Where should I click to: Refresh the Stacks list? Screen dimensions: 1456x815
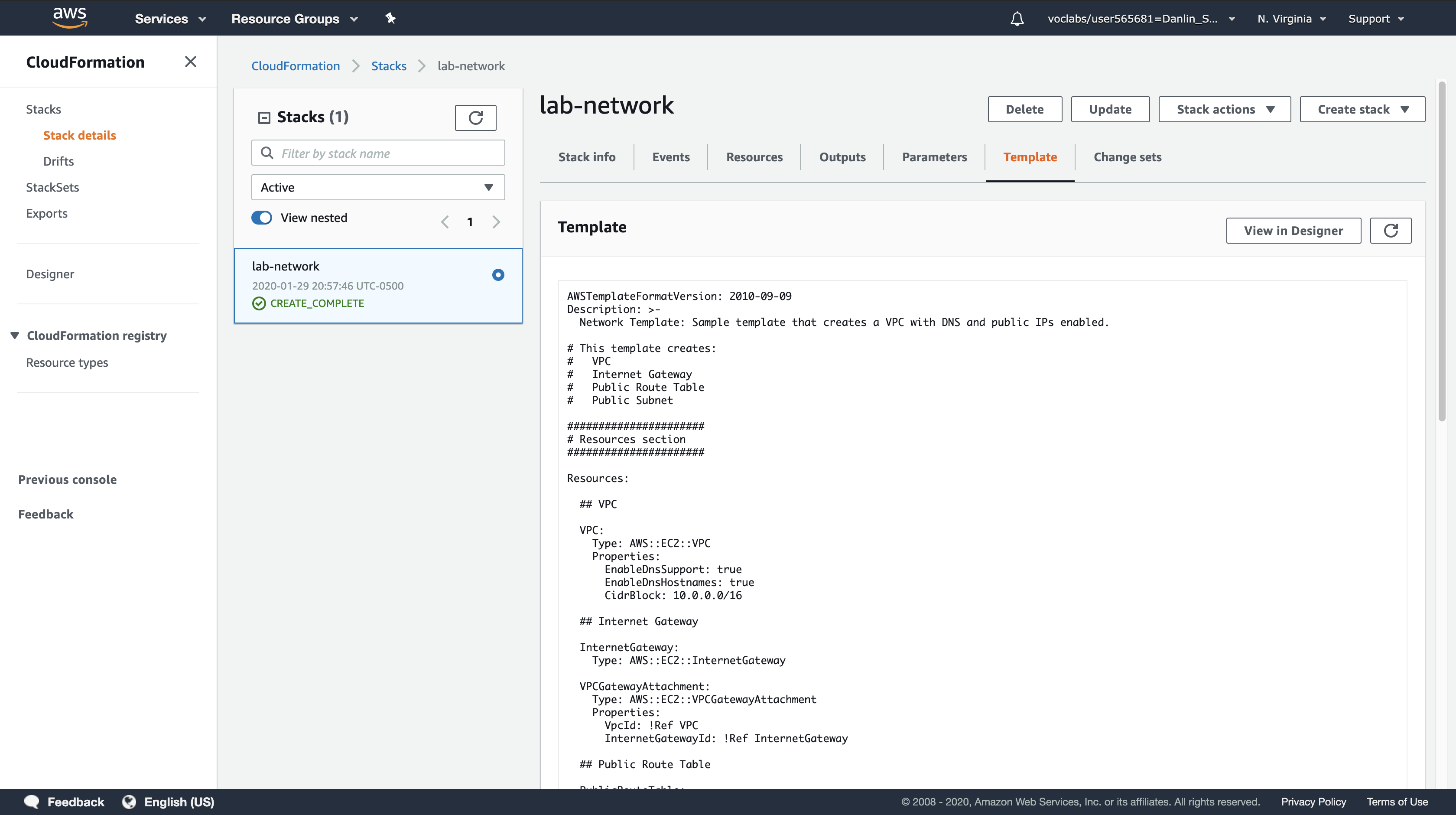pos(475,117)
